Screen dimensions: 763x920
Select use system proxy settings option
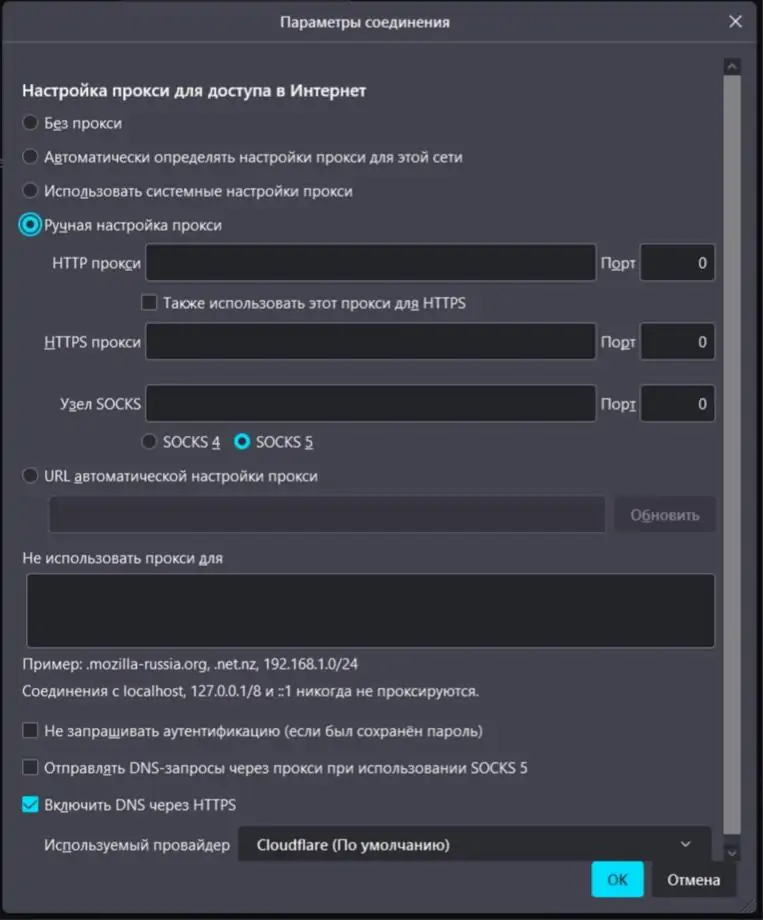[x=30, y=191]
